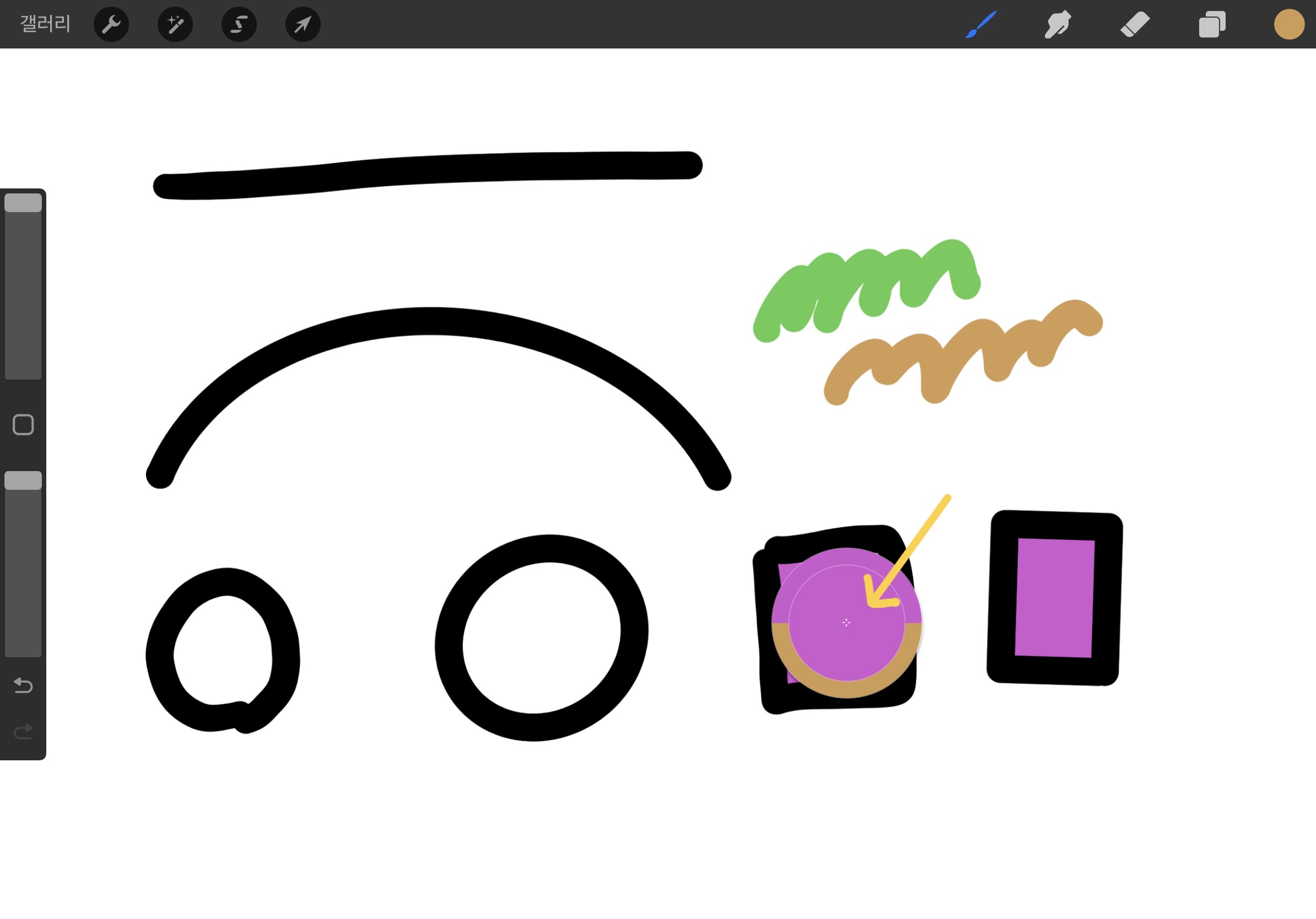Image resolution: width=1316 pixels, height=919 pixels.
Task: Select the Brush paint tool
Action: (981, 25)
